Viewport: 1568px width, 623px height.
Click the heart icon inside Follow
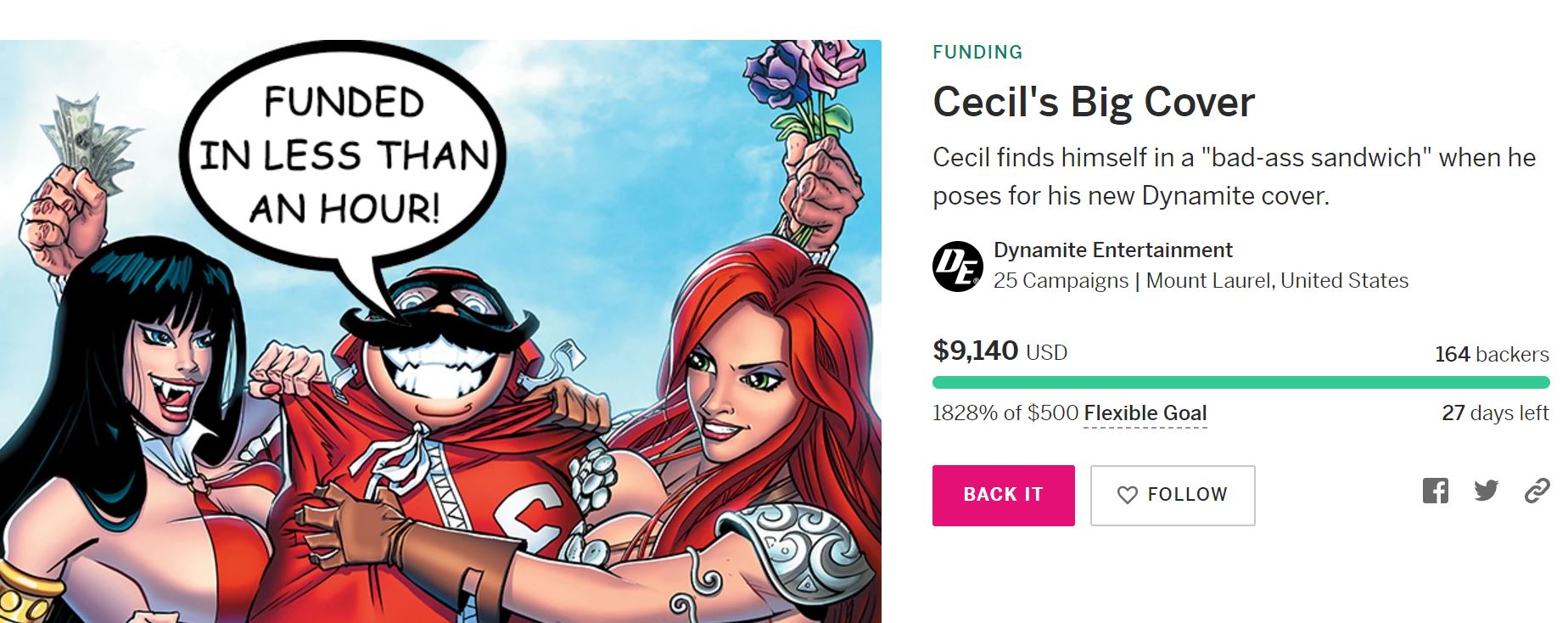click(1127, 495)
